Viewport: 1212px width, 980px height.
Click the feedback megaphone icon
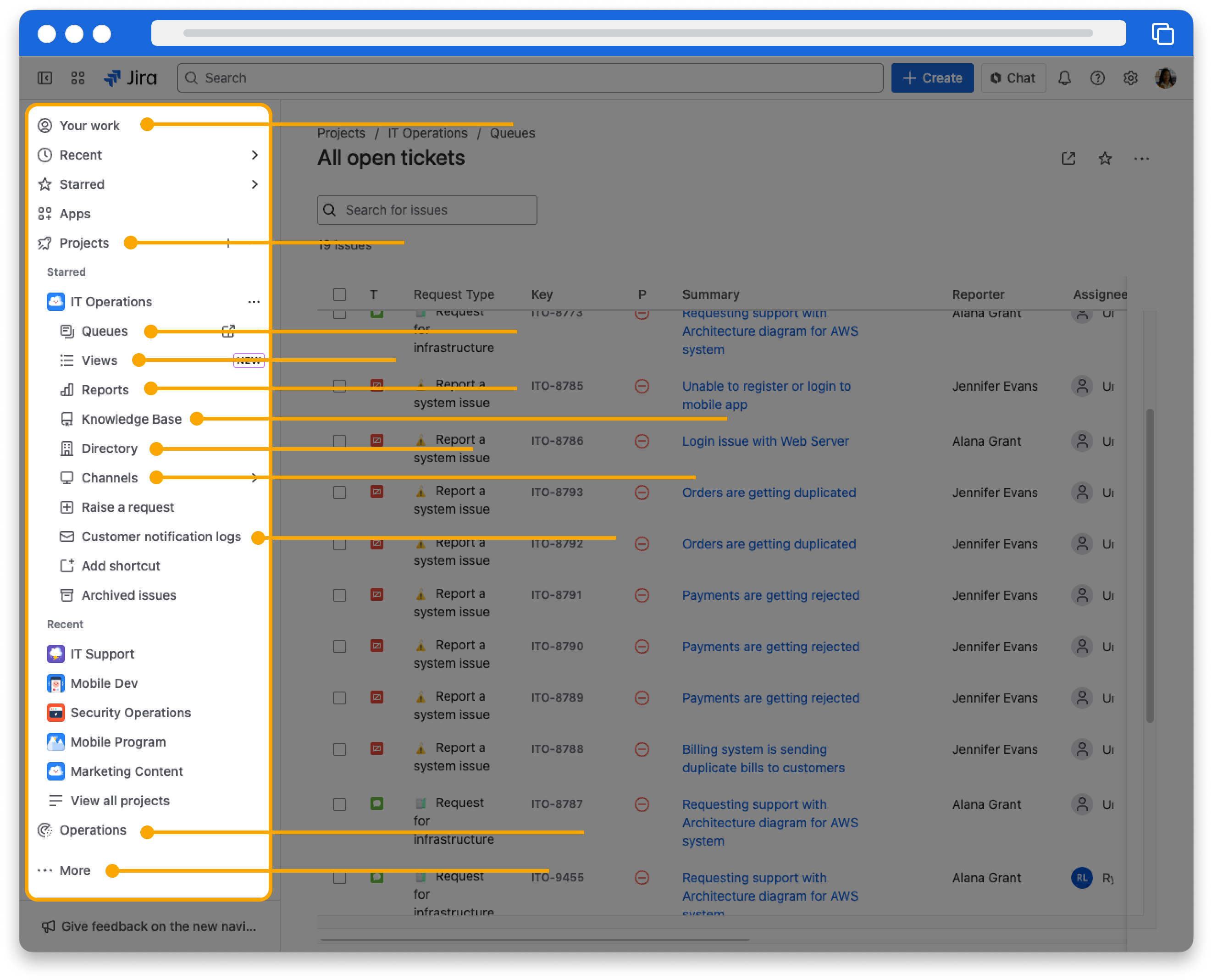coord(49,926)
